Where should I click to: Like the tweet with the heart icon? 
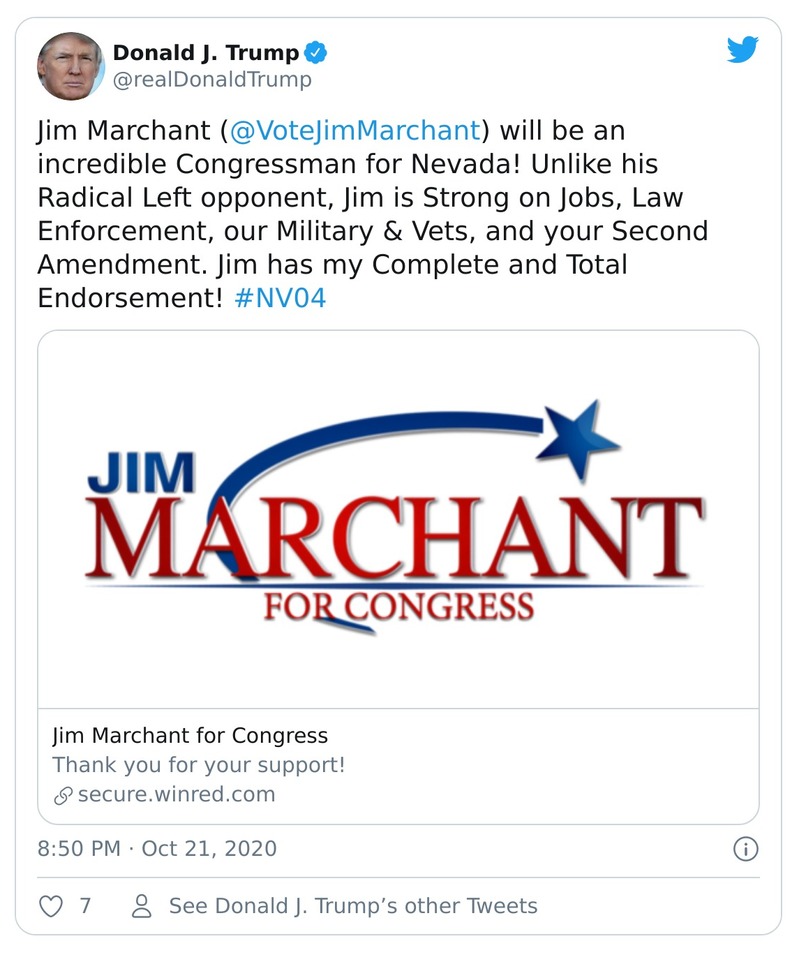pos(50,906)
